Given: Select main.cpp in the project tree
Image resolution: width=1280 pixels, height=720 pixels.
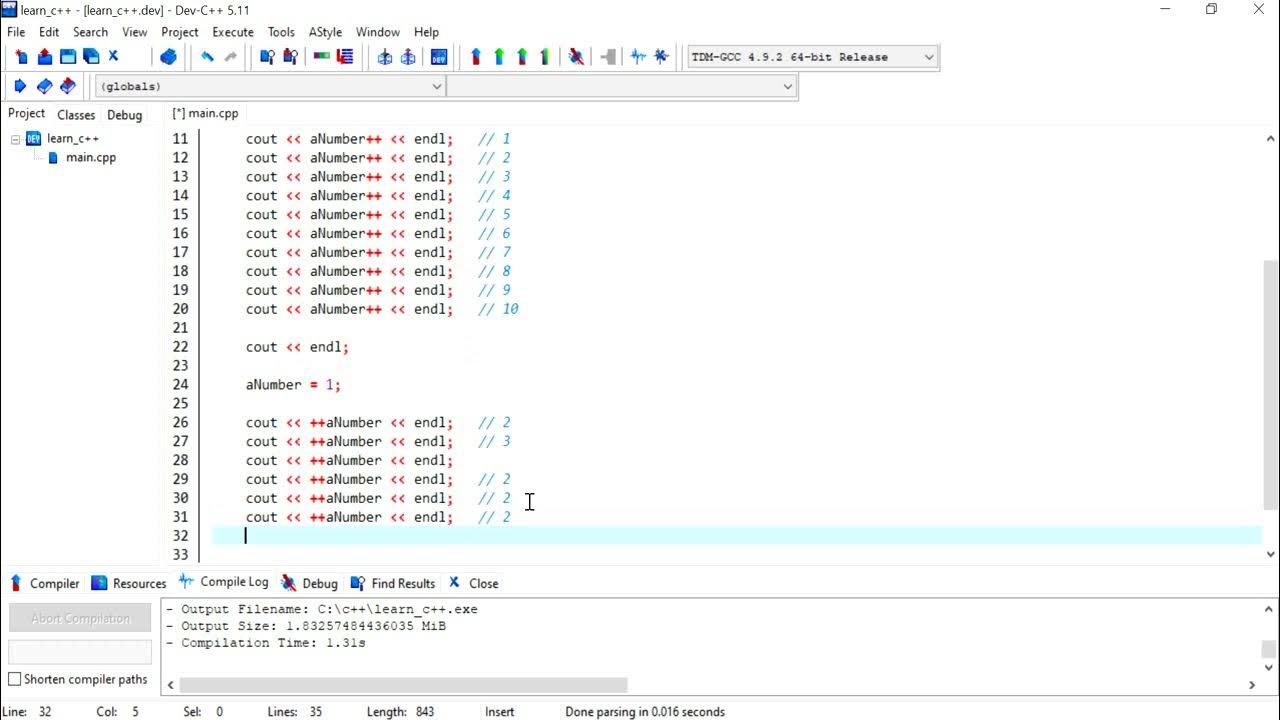Looking at the screenshot, I should click(x=91, y=158).
